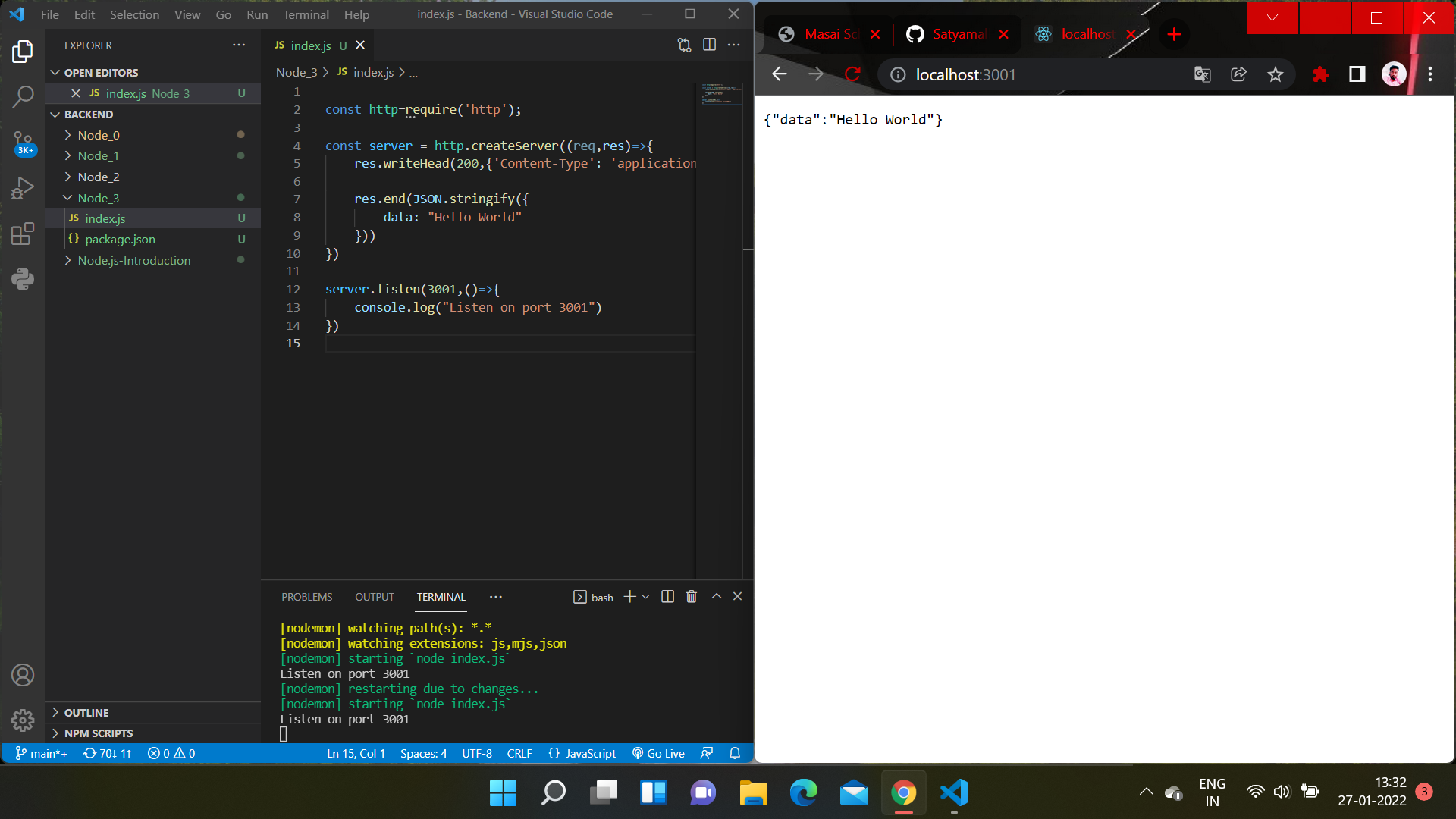
Task: Kill the active bash terminal
Action: pyautogui.click(x=691, y=596)
